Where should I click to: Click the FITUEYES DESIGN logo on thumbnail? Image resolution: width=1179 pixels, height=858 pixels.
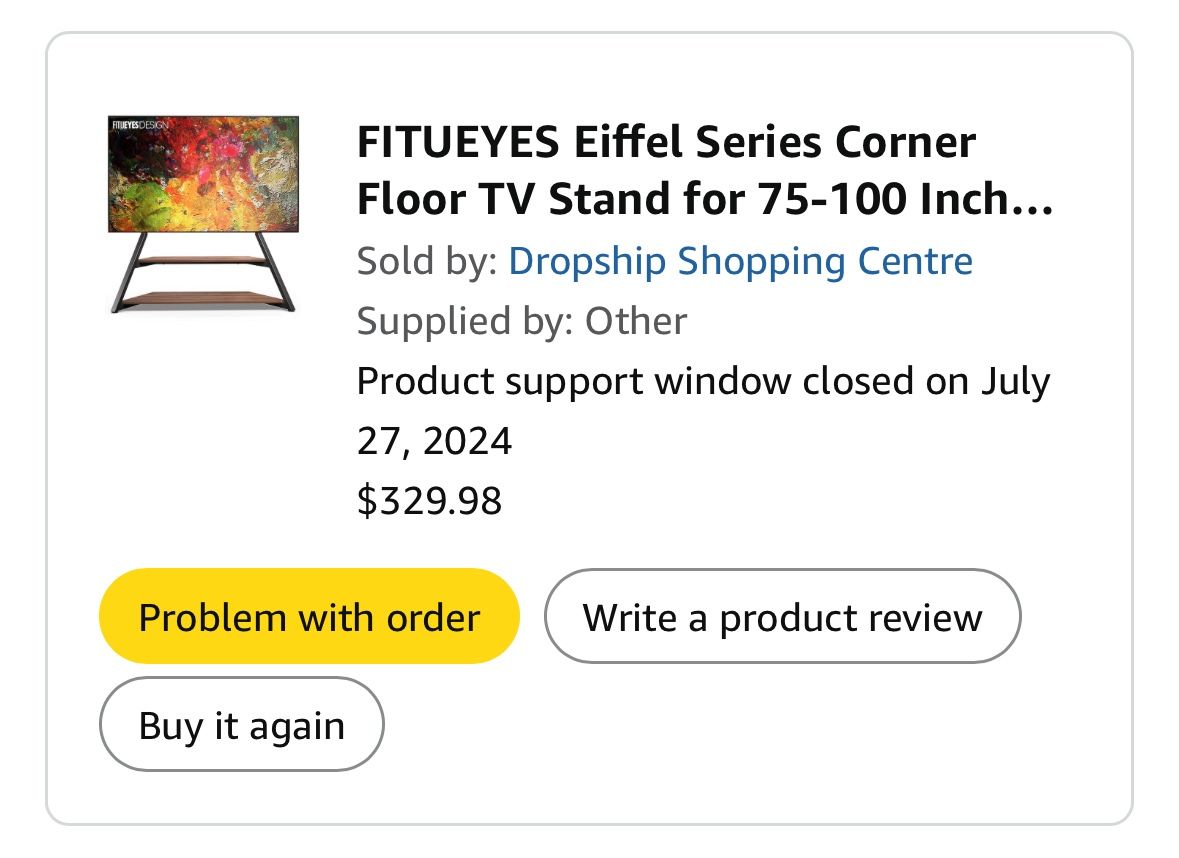(139, 125)
